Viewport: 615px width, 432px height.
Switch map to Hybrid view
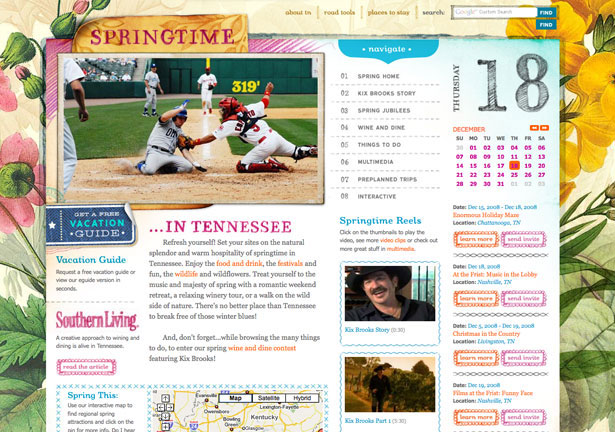302,398
